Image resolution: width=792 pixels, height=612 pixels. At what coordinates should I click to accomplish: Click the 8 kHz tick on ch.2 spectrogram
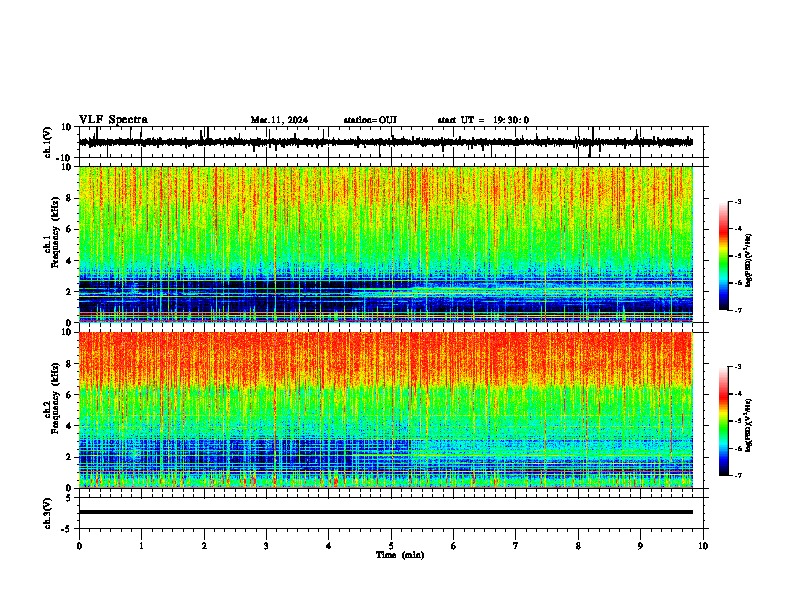[x=69, y=364]
